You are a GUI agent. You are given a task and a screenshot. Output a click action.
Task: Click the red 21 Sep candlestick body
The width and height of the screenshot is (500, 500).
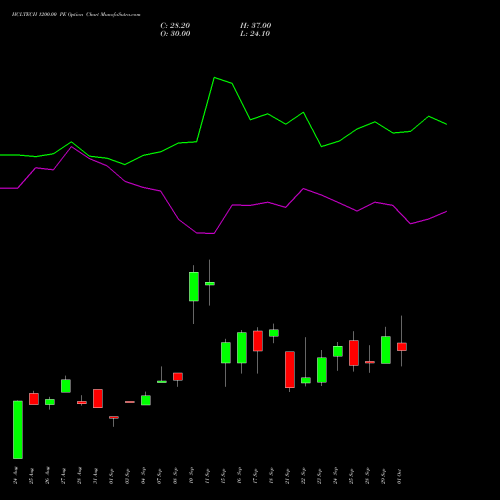[290, 369]
